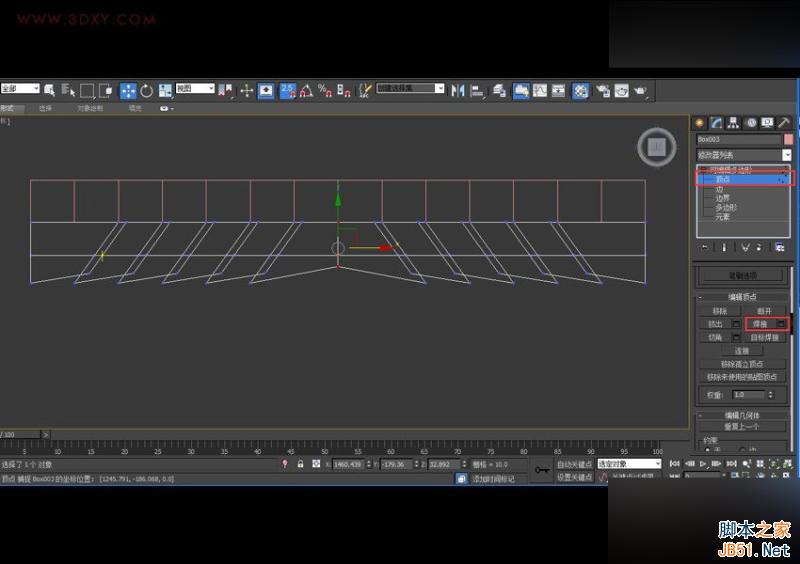Screen dimensions: 800x564
Task: Open the Curve Editor icon
Action: click(540, 90)
